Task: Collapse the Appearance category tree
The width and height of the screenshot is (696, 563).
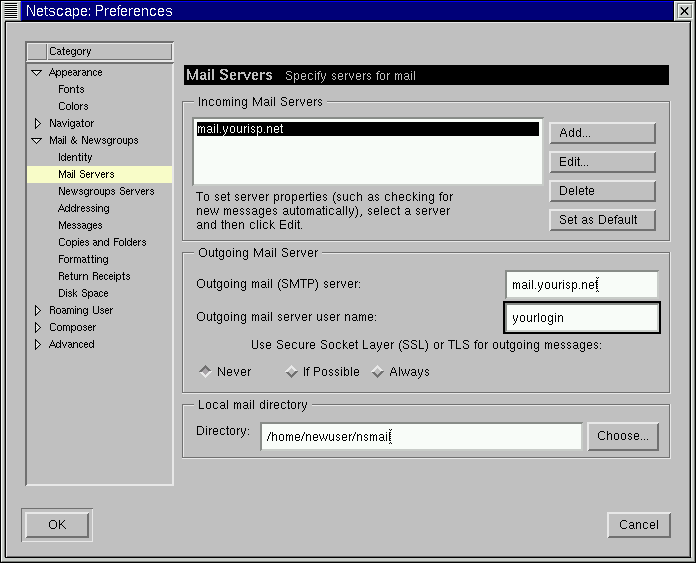Action: point(37,73)
